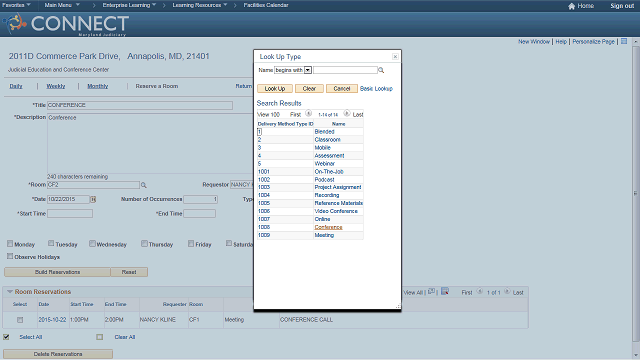Image resolution: width=640 pixels, height=360 pixels.
Task: Switch to the Weekly view tab
Action: [x=56, y=86]
